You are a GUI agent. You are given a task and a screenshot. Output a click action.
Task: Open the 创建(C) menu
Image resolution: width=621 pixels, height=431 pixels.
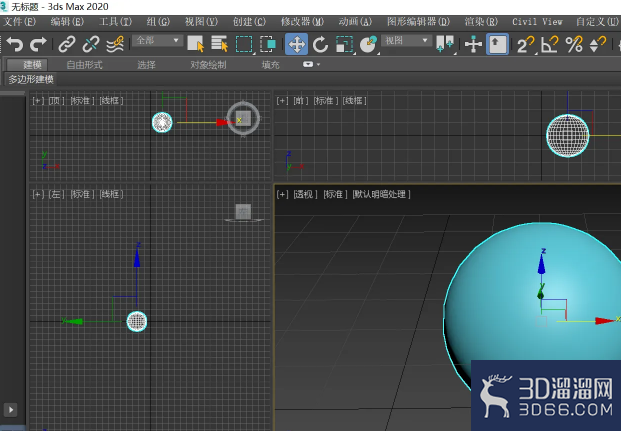[x=249, y=22]
